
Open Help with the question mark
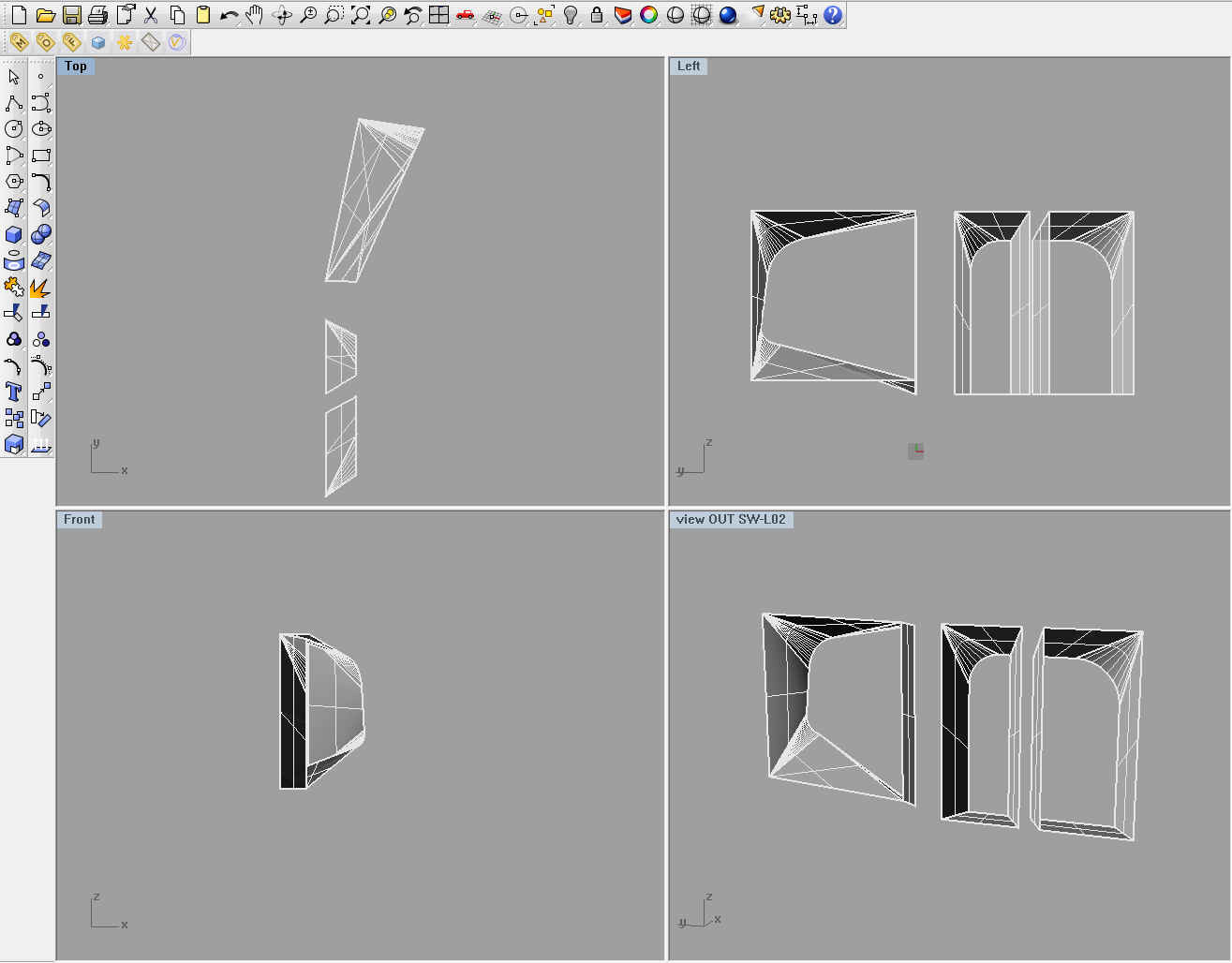pyautogui.click(x=832, y=15)
